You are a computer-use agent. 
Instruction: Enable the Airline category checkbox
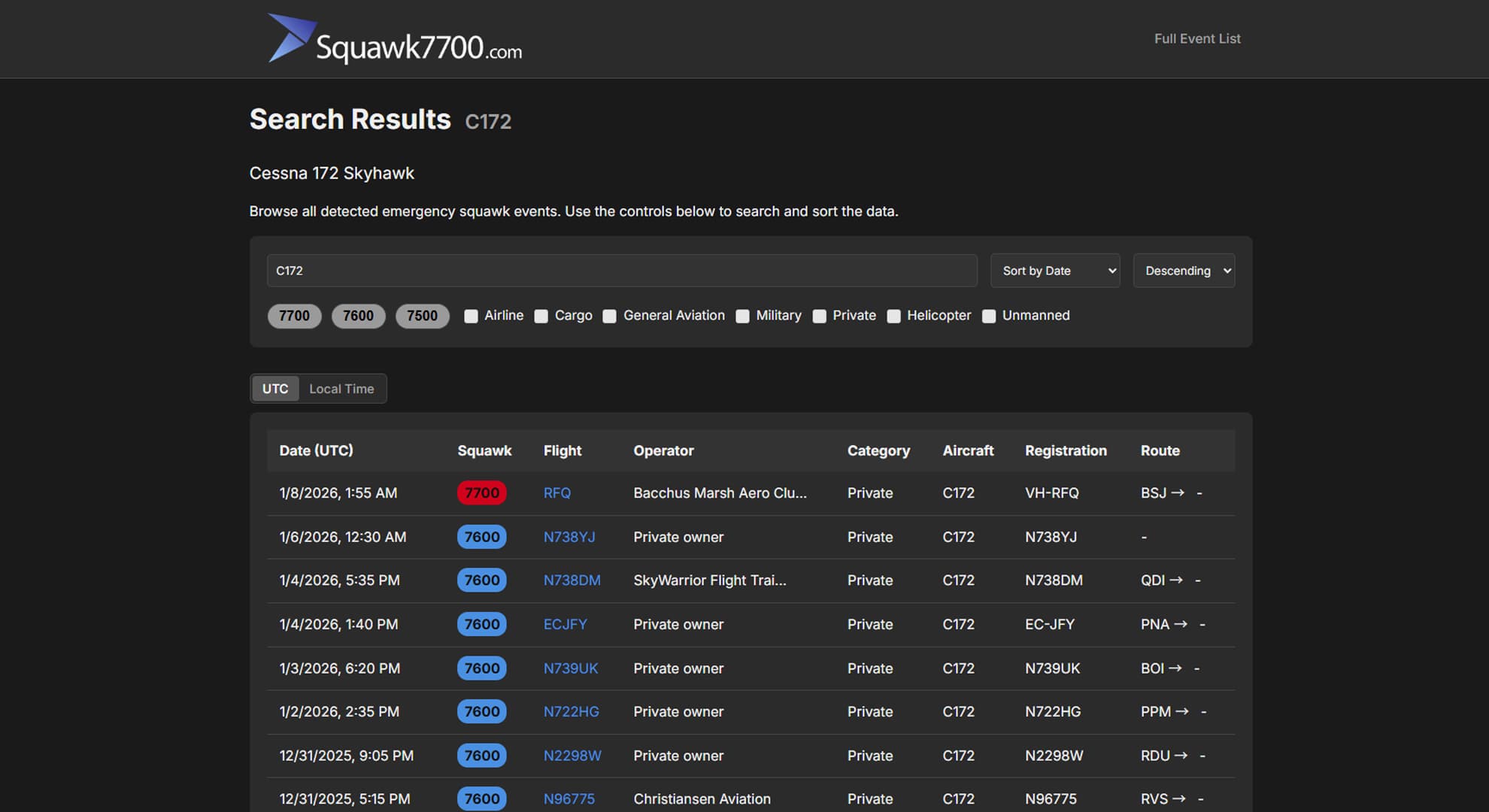472,317
